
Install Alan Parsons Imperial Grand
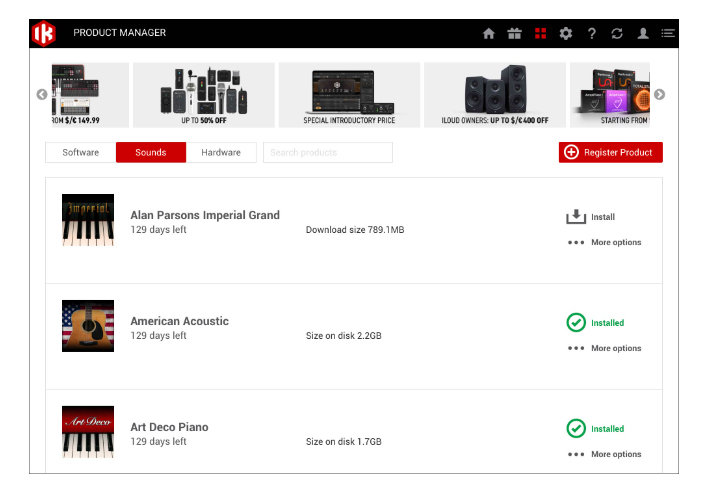tap(590, 217)
